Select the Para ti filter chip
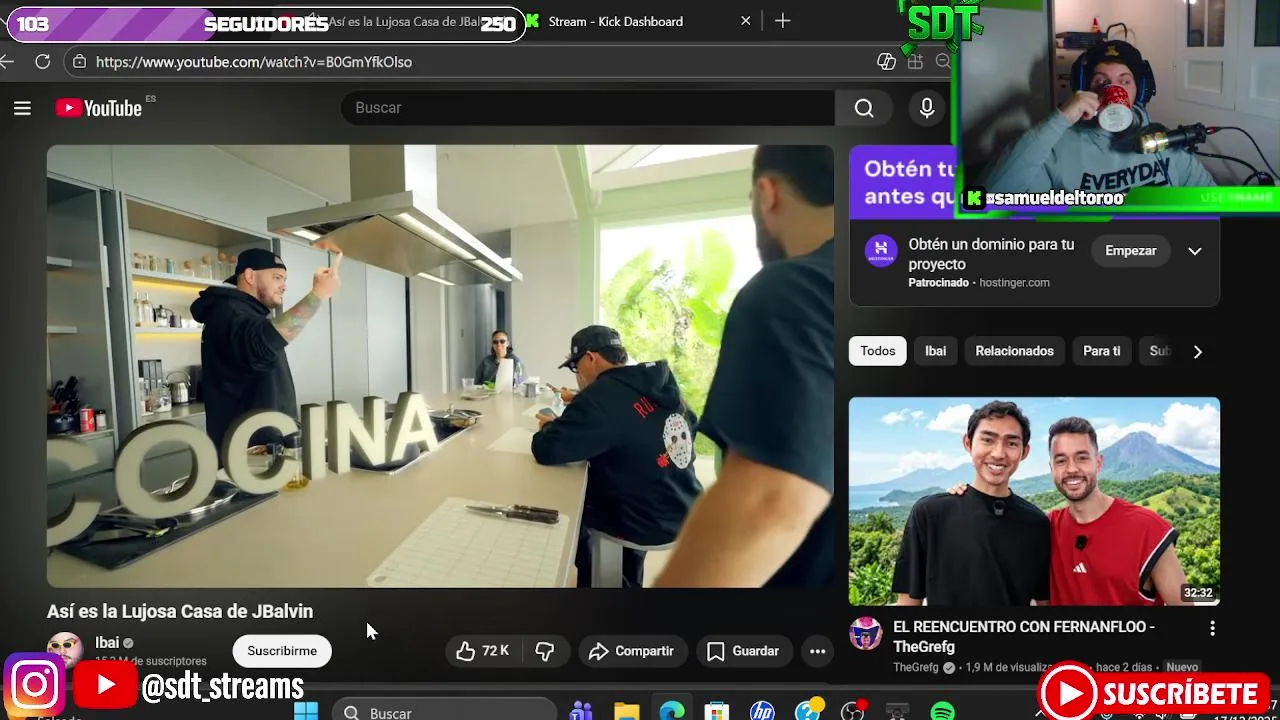Image resolution: width=1280 pixels, height=720 pixels. (x=1102, y=351)
